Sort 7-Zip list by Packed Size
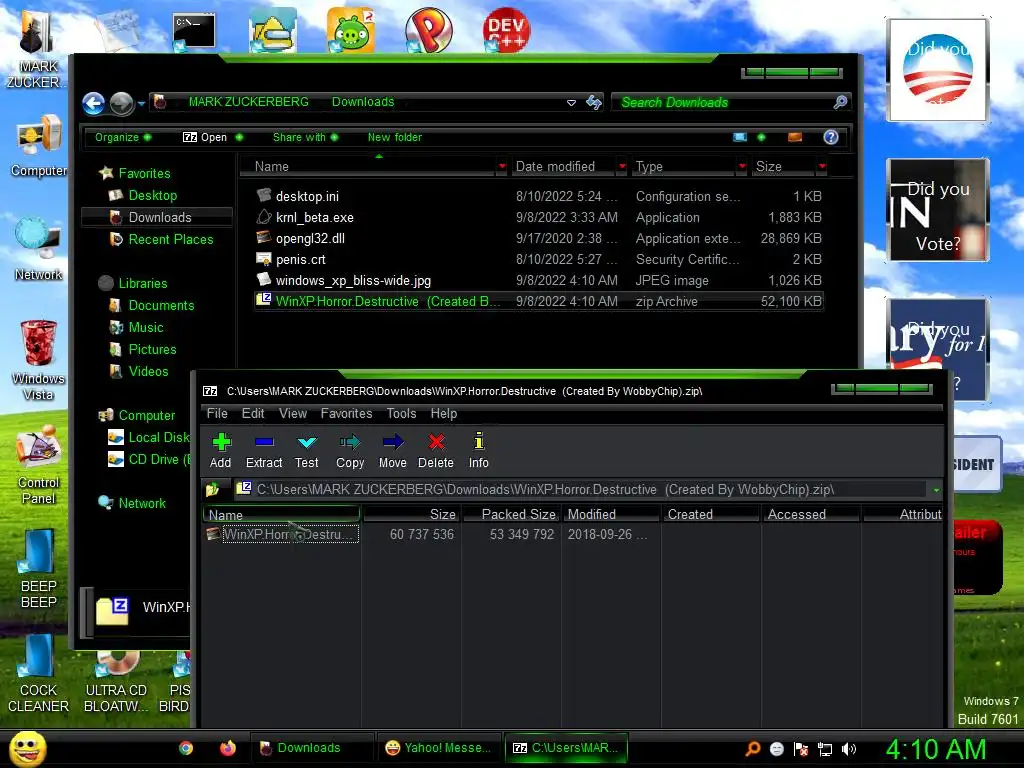 coord(511,515)
